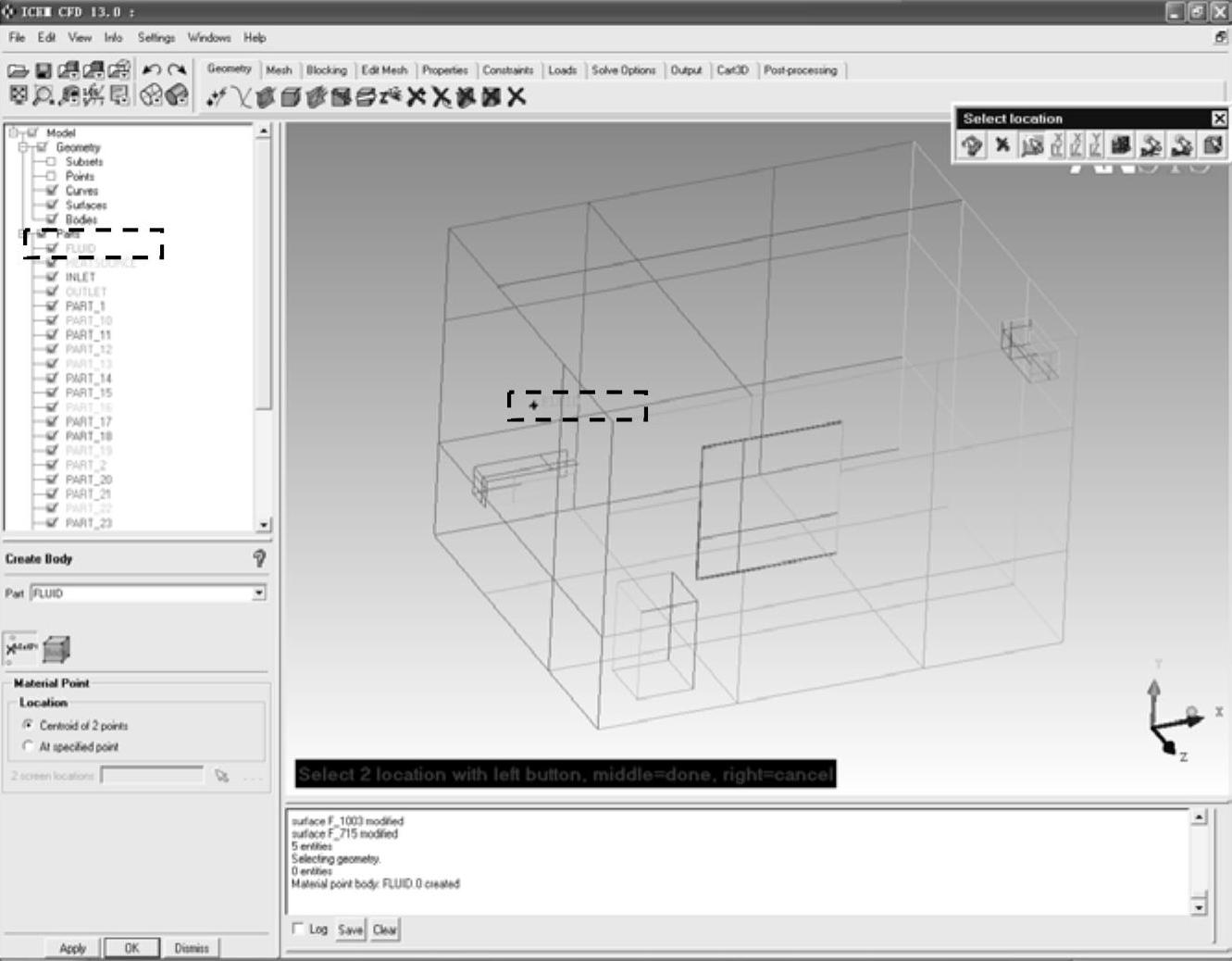Select the Create Point tool
The image size is (1232, 961).
[x=216, y=97]
